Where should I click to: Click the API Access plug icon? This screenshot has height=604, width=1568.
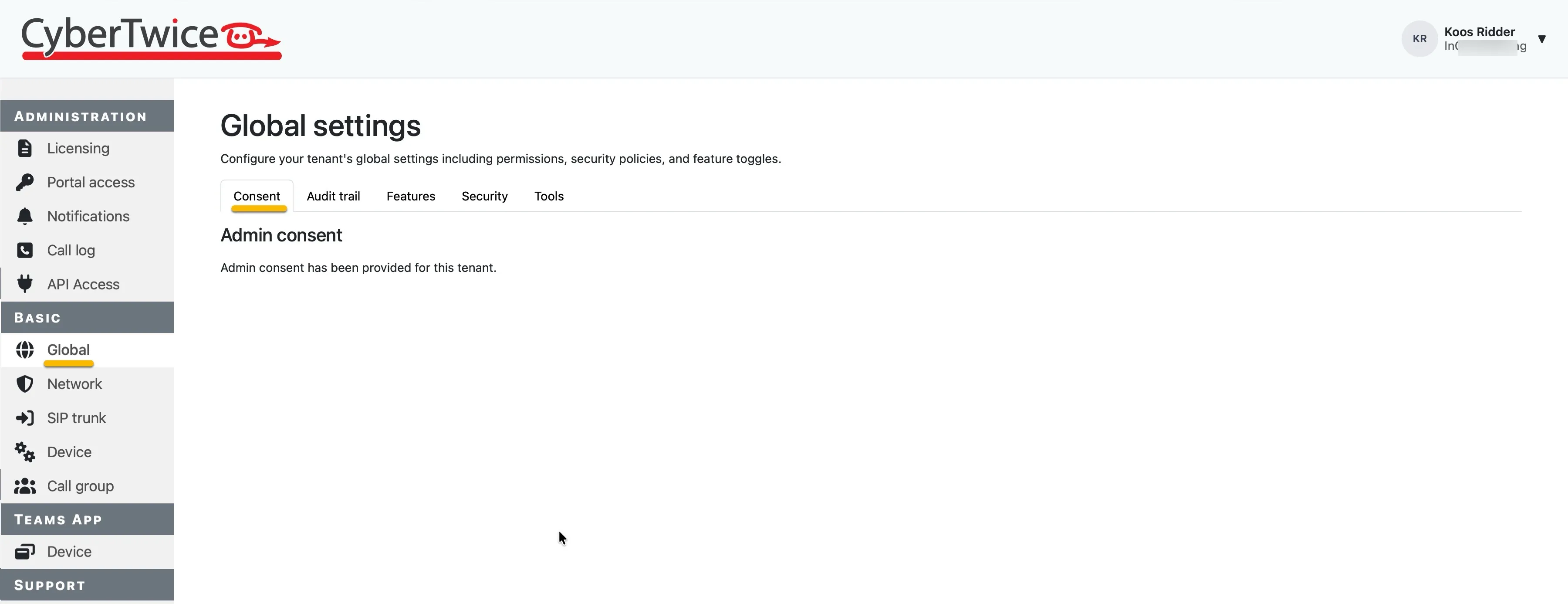pos(25,284)
